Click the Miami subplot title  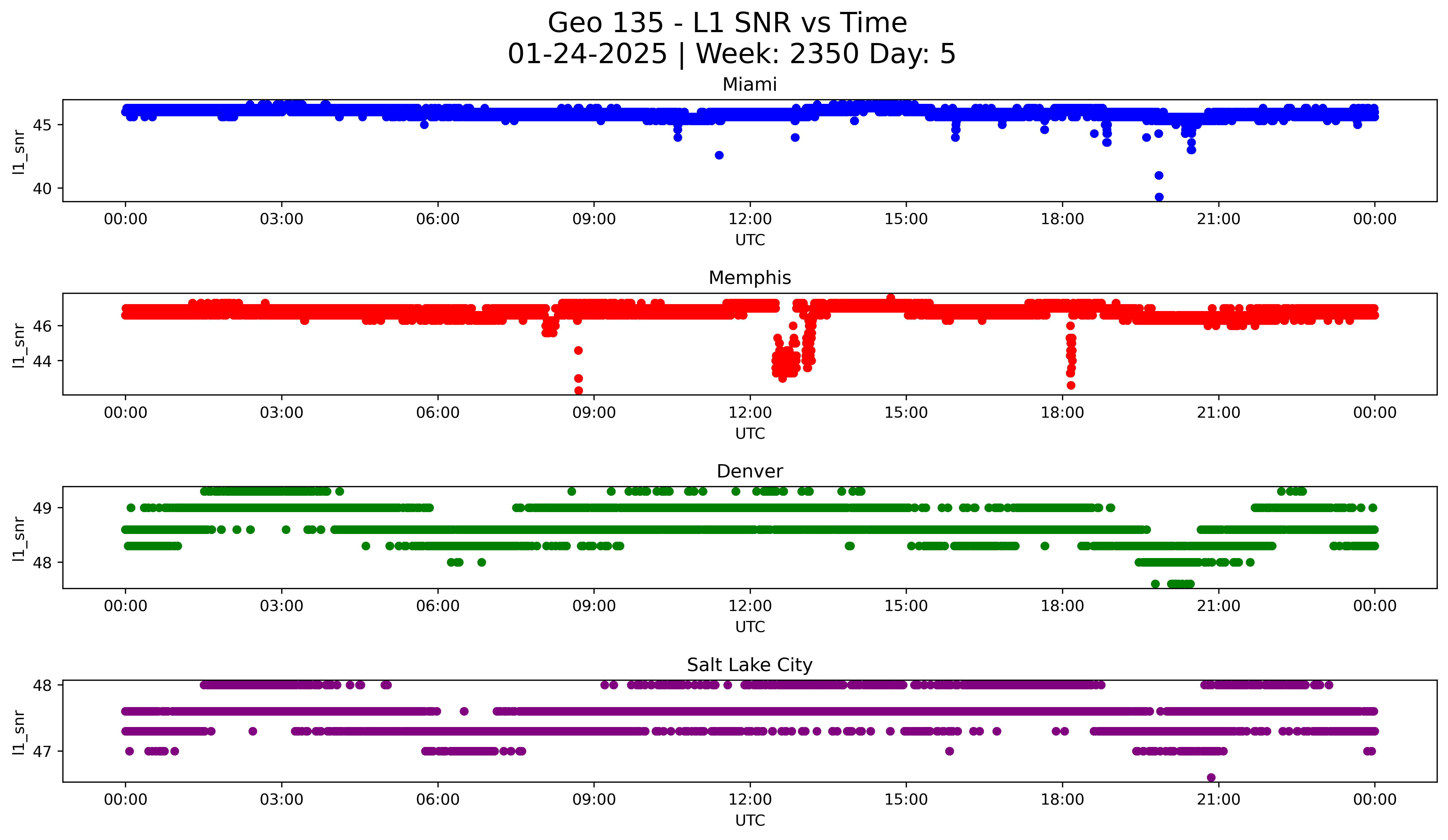tap(749, 84)
